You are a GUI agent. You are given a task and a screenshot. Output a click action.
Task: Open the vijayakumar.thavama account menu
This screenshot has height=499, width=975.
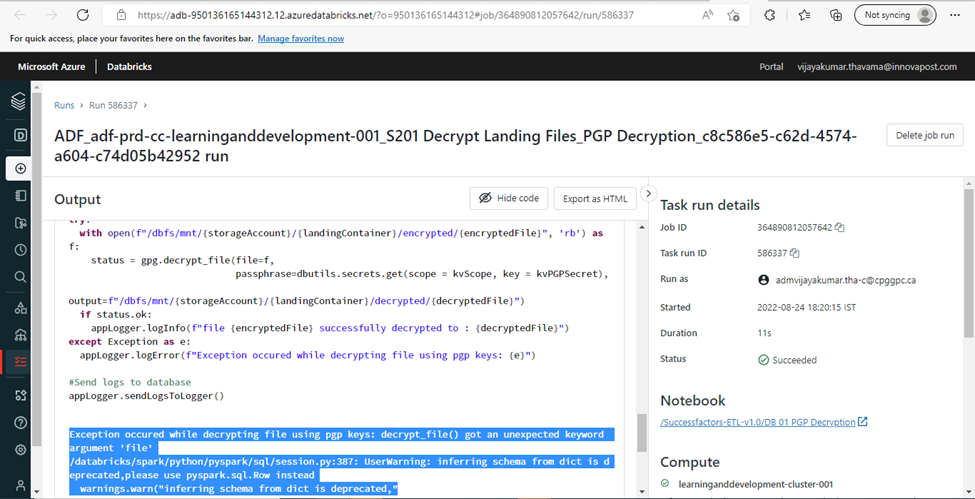click(877, 67)
